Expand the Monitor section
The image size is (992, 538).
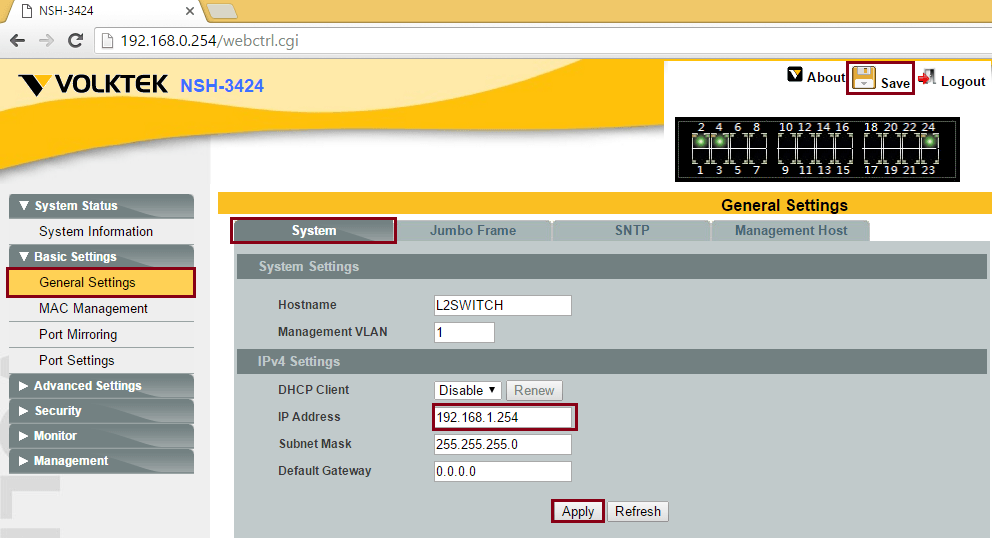coord(101,435)
